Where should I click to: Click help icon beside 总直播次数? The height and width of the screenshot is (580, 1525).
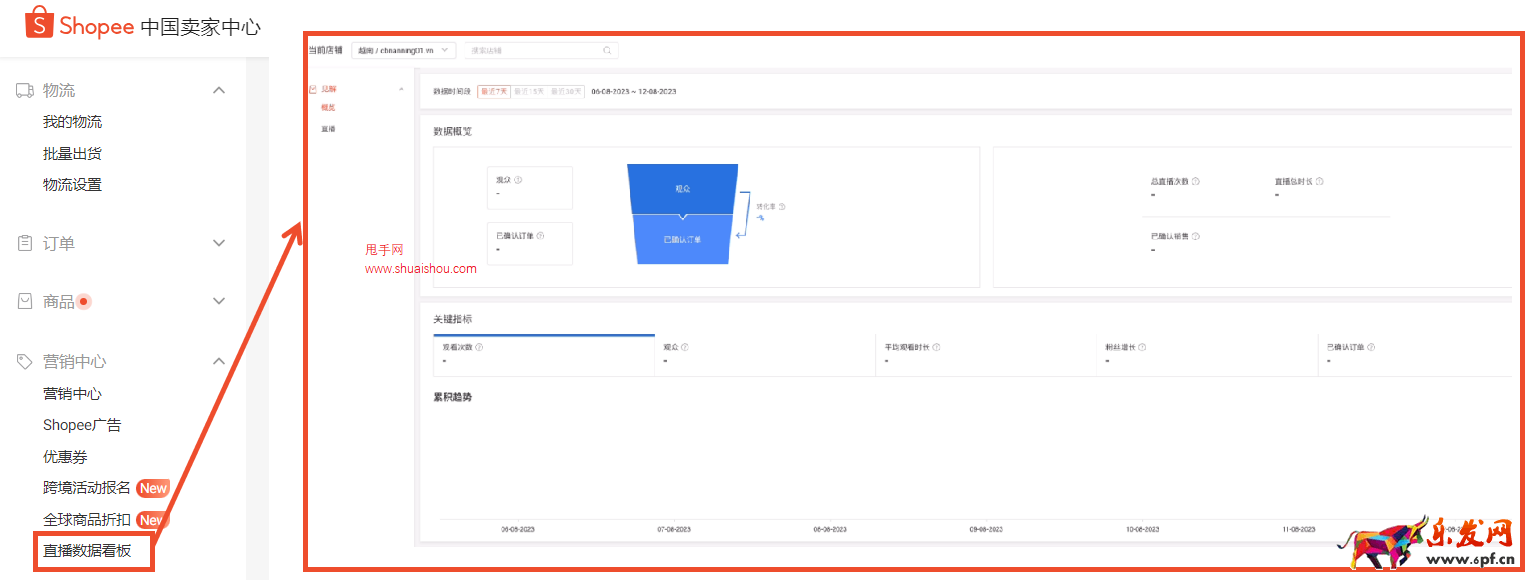[1196, 182]
